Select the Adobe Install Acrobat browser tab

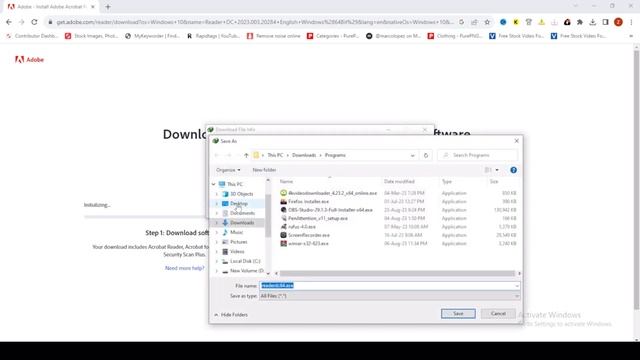click(x=51, y=7)
